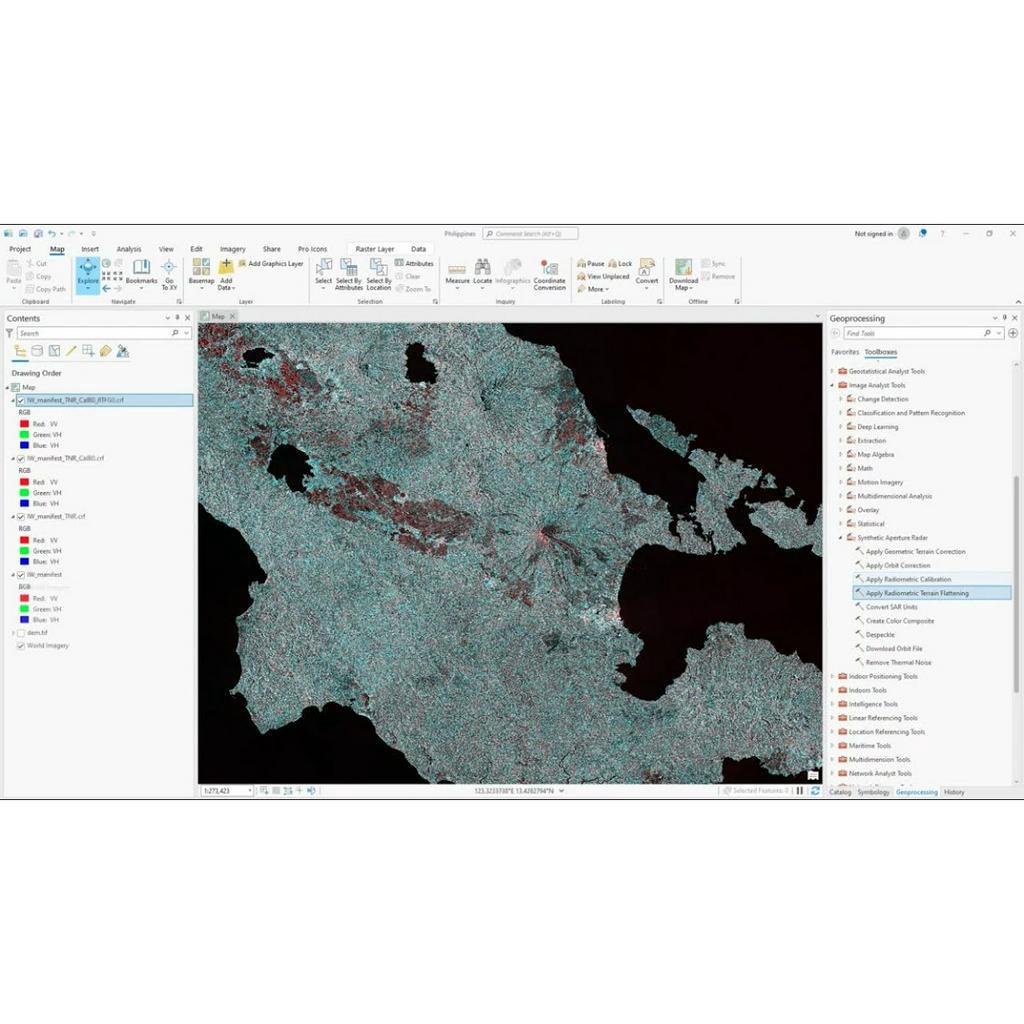Open the Bookmarks gallery
1024x1024 pixels.
click(141, 270)
